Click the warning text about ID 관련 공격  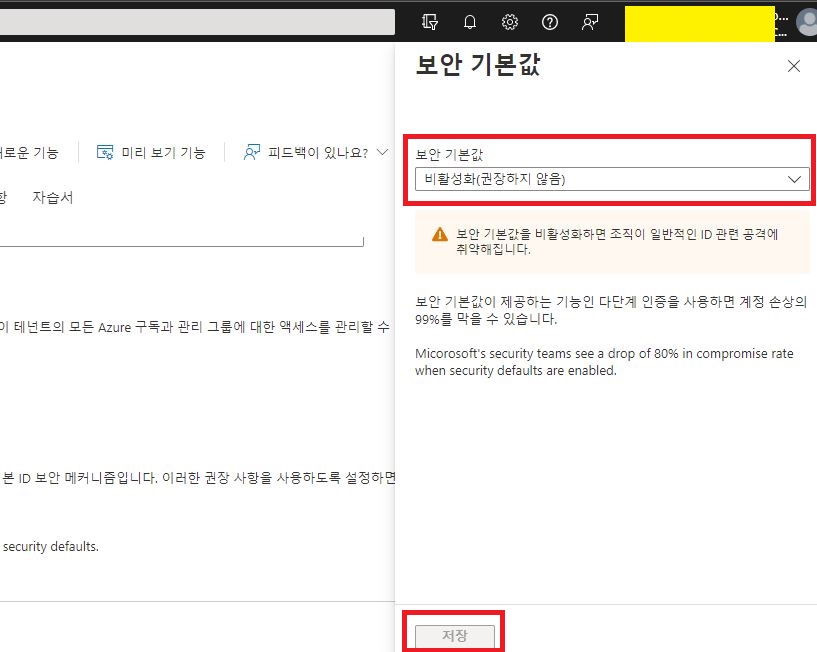coord(617,241)
